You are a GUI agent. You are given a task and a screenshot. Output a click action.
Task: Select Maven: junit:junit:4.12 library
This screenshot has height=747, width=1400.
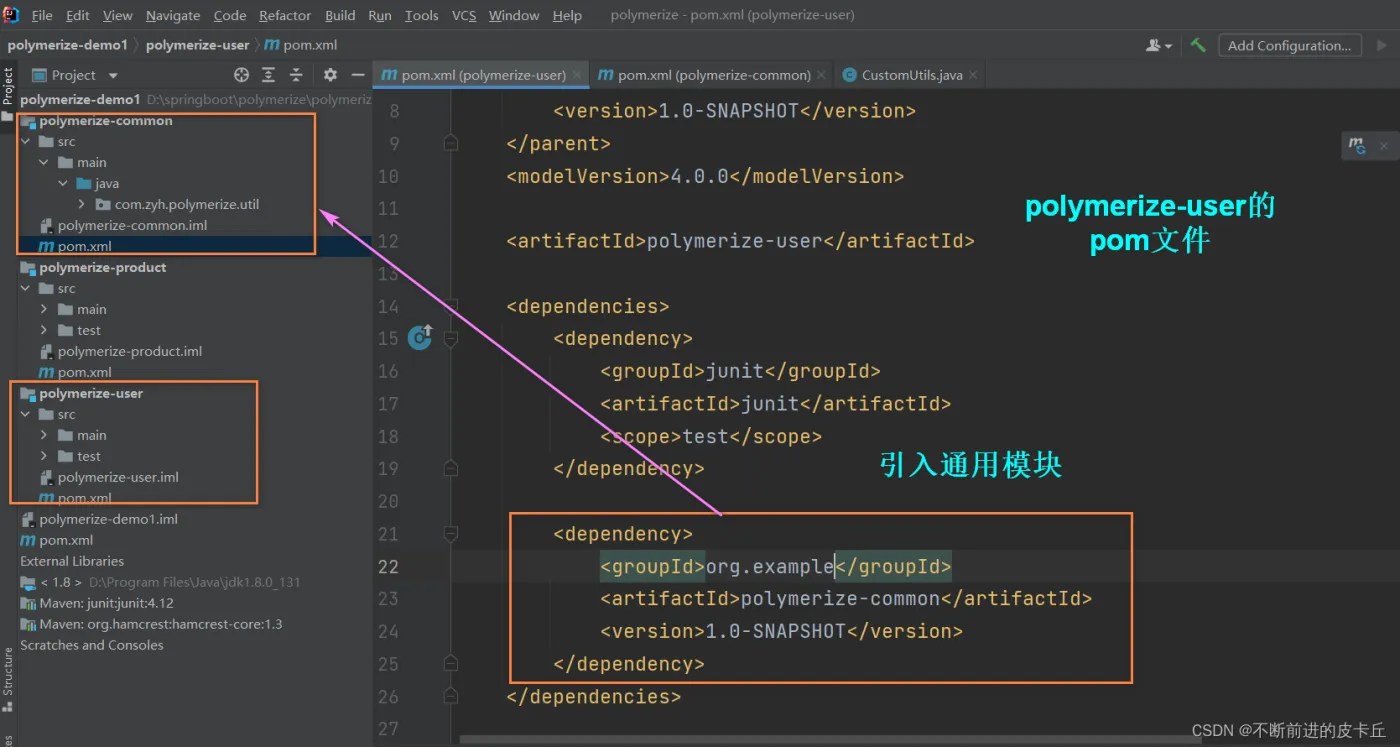coord(106,604)
